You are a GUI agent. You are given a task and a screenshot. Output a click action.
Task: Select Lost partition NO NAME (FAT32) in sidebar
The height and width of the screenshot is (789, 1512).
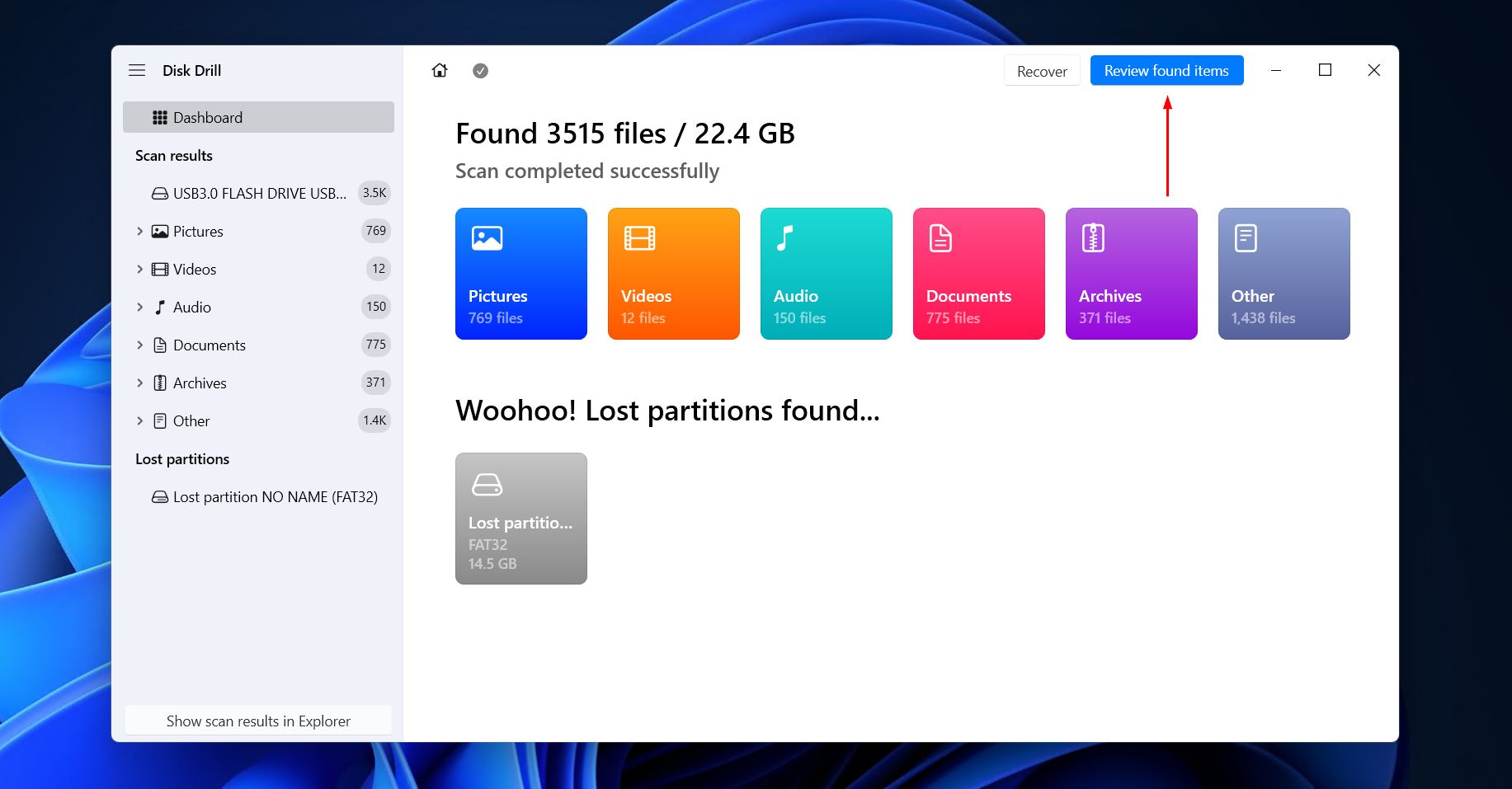click(275, 496)
